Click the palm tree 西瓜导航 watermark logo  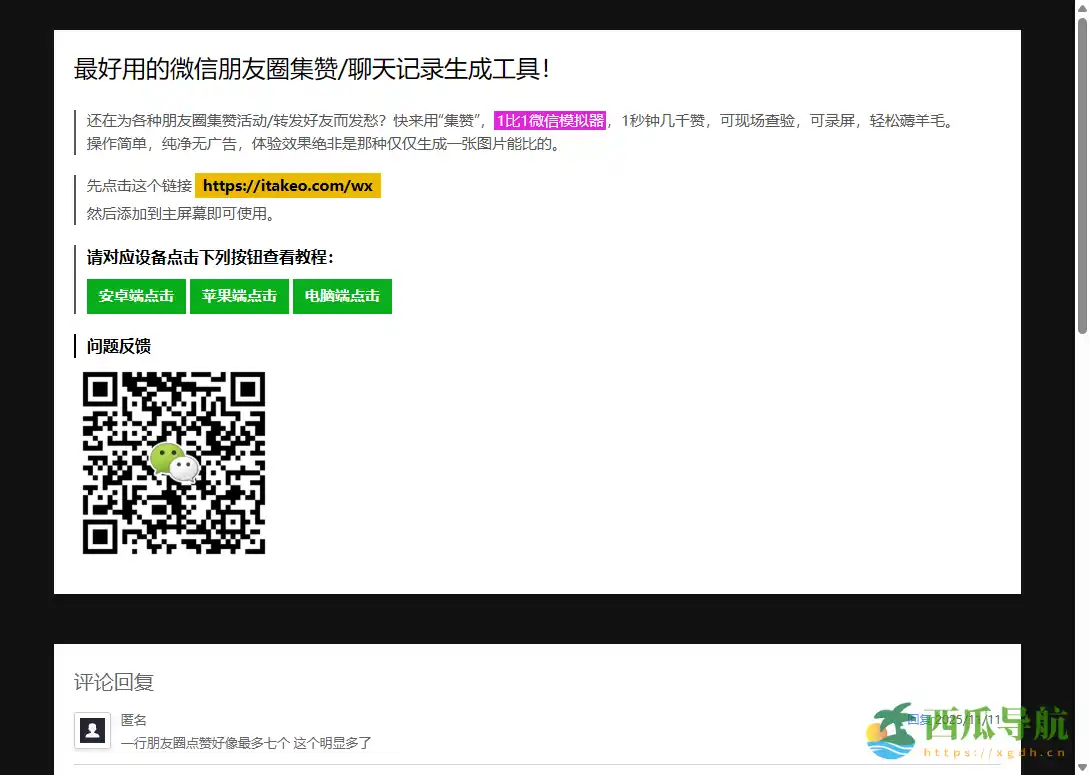[890, 732]
